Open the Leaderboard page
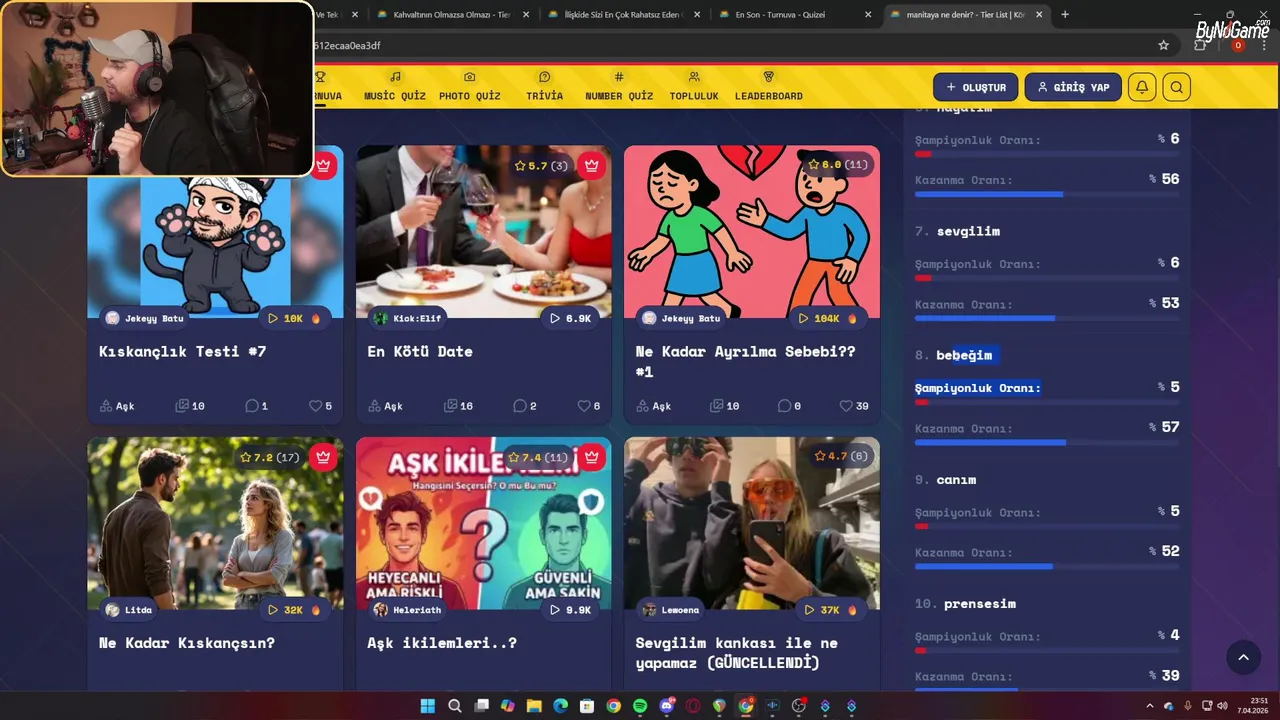Viewport: 1280px width, 720px height. (768, 86)
